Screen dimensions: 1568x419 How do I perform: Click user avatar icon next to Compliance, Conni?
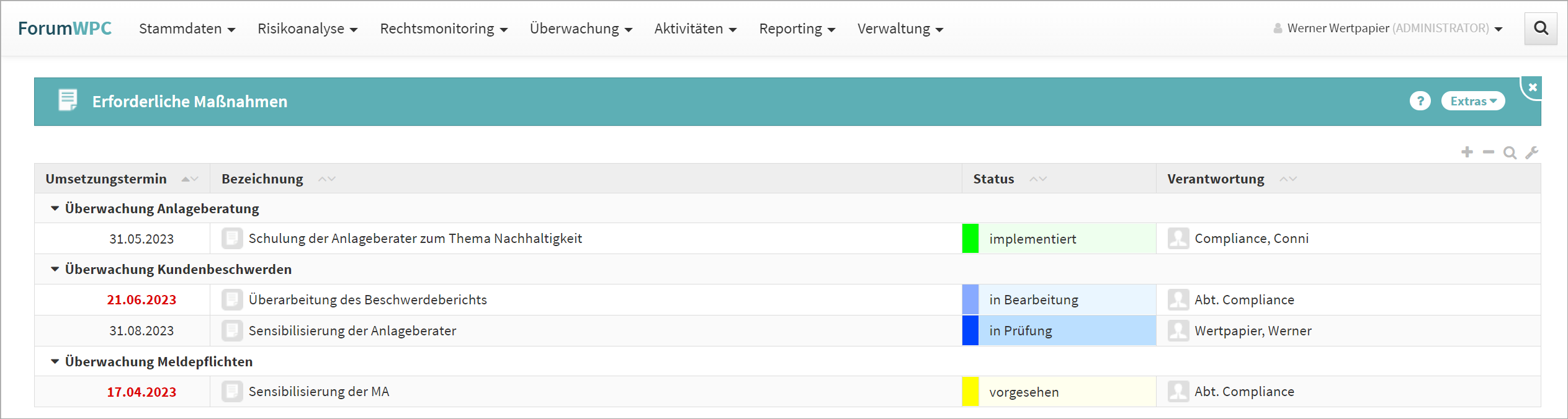click(1178, 239)
